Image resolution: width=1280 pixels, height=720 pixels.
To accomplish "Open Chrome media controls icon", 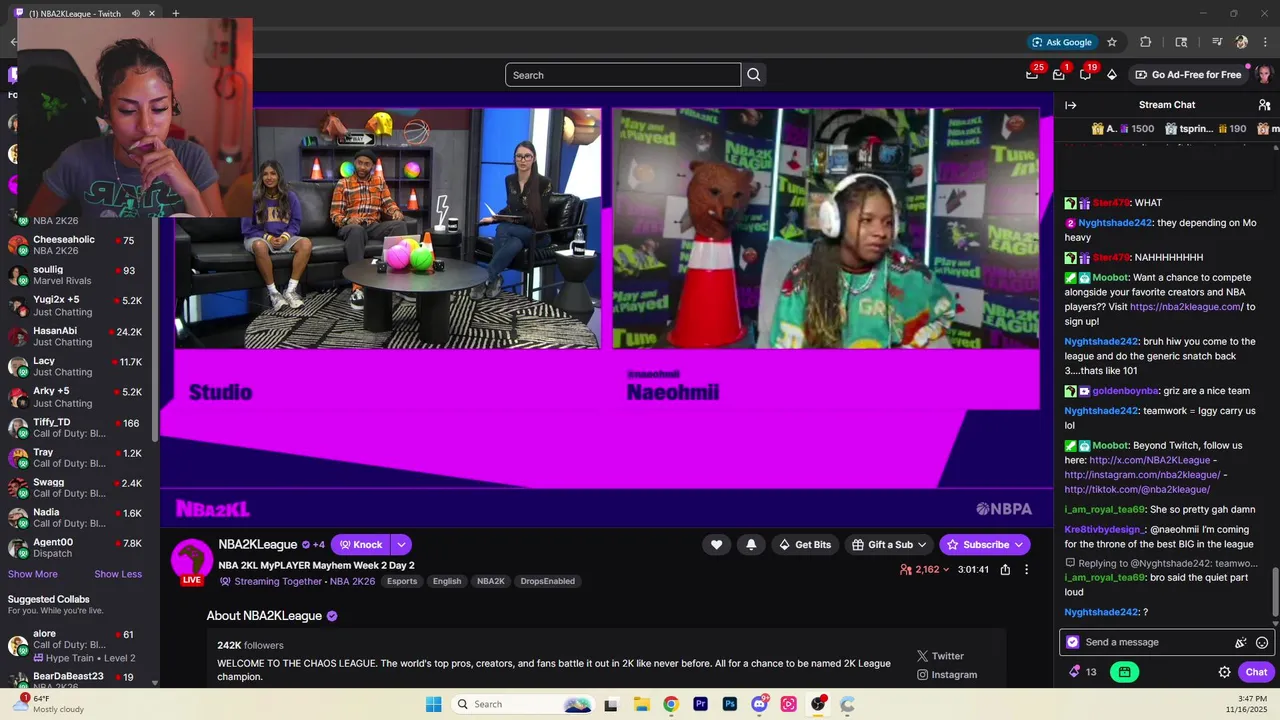I will coord(1217,42).
